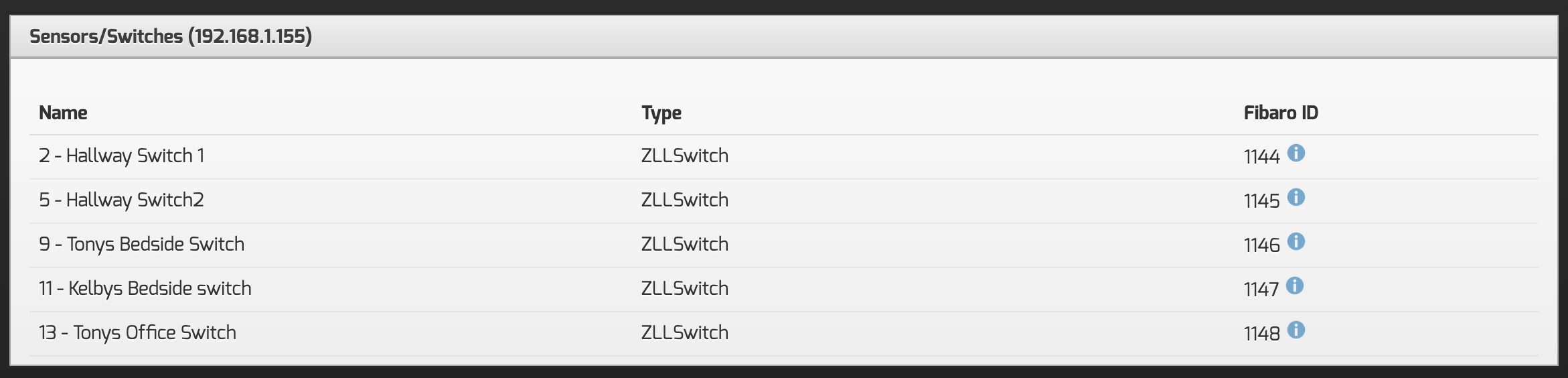Click ZLLSwitch type for Hallway Switch 1
The height and width of the screenshot is (378, 1568).
point(684,156)
